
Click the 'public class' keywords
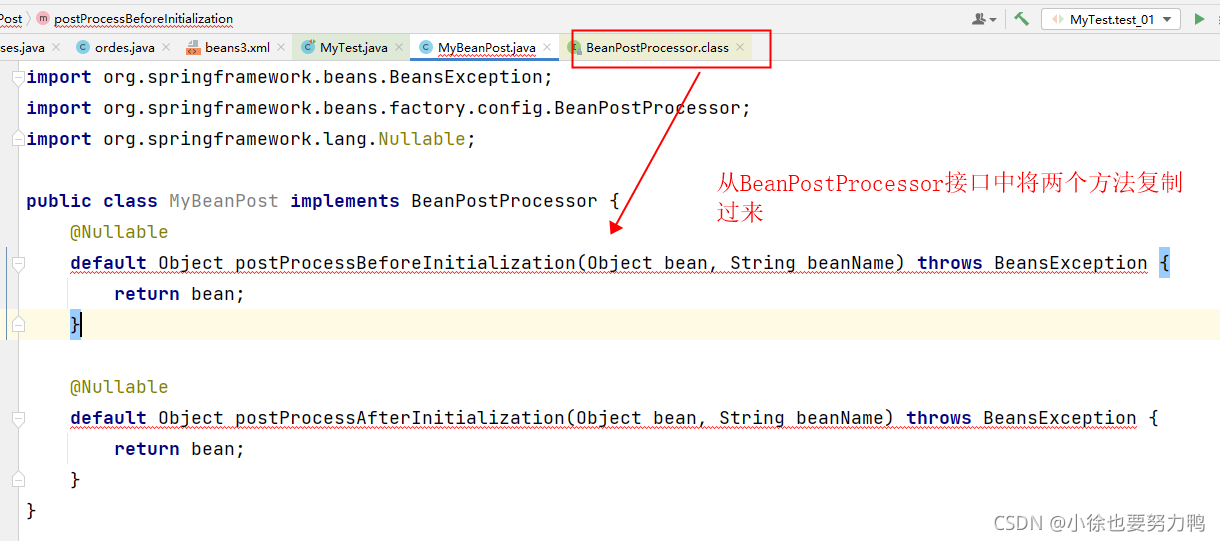[92, 201]
